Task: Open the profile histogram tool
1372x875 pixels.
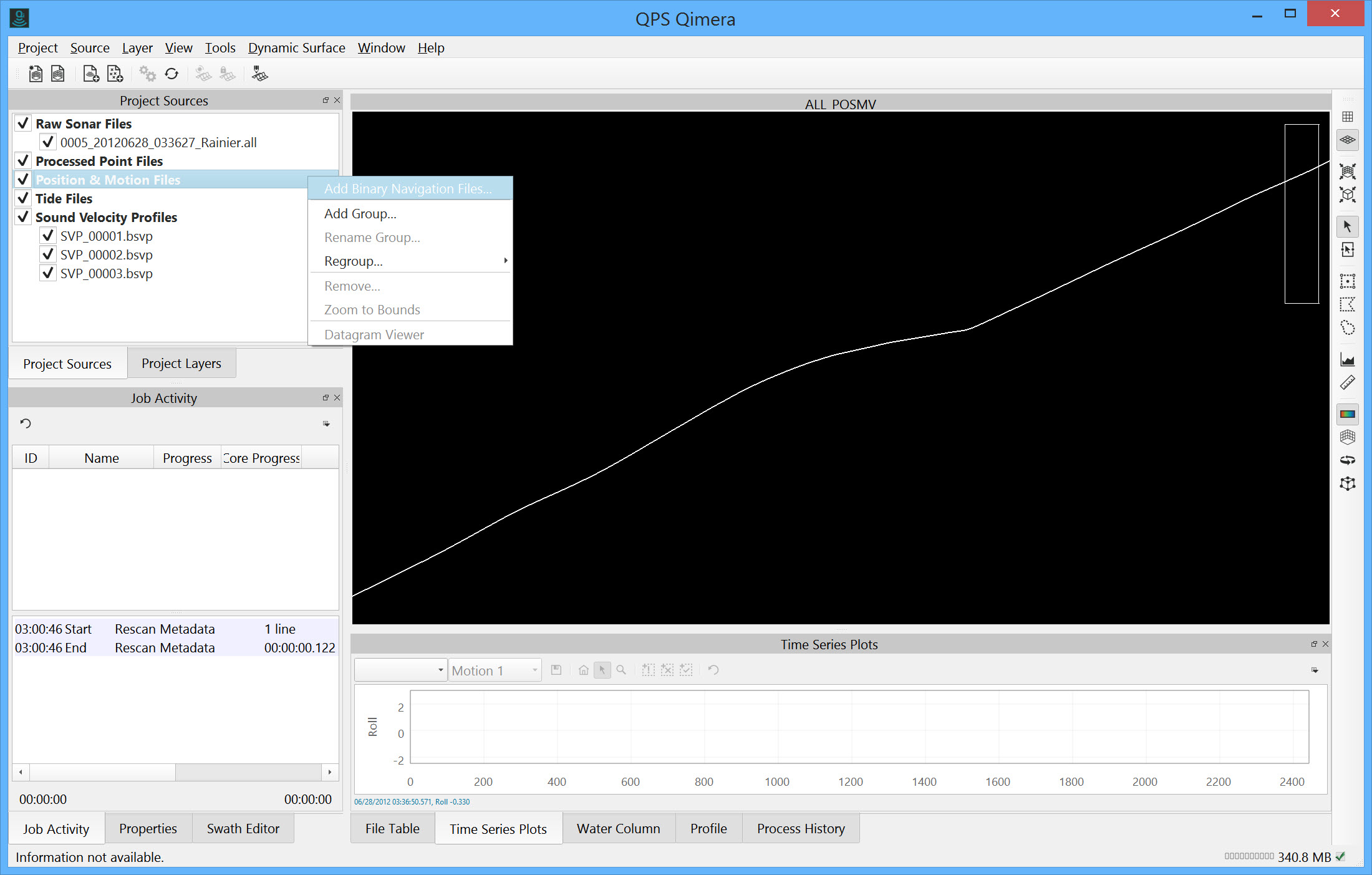Action: pos(1347,360)
